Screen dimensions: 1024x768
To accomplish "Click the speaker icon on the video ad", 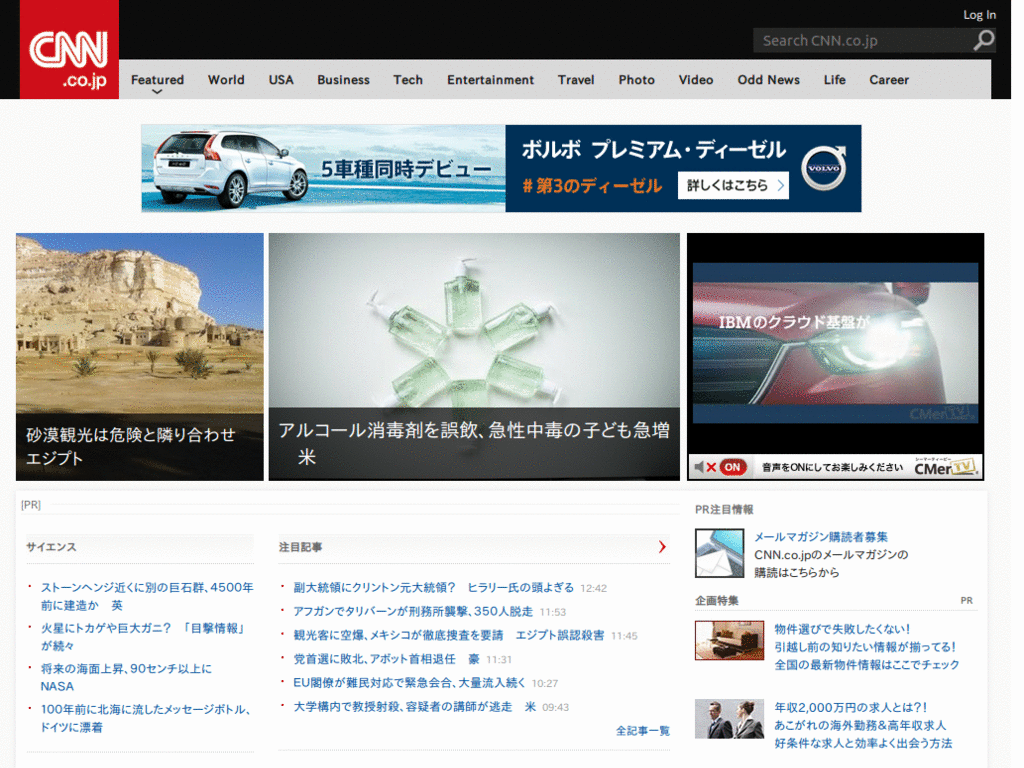I will point(700,465).
